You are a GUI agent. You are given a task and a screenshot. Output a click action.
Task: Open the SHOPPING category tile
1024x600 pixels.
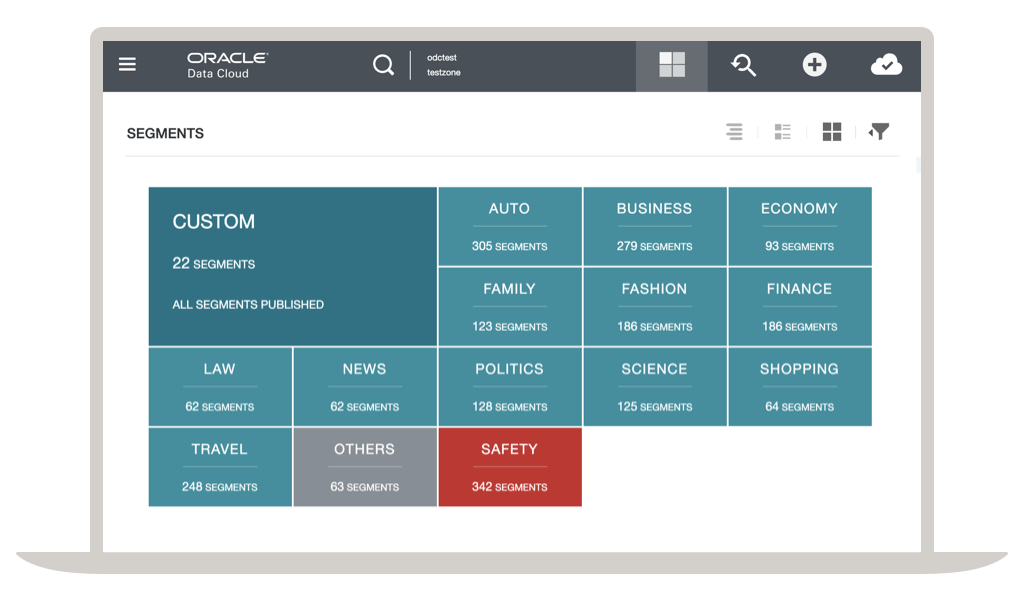click(x=800, y=387)
